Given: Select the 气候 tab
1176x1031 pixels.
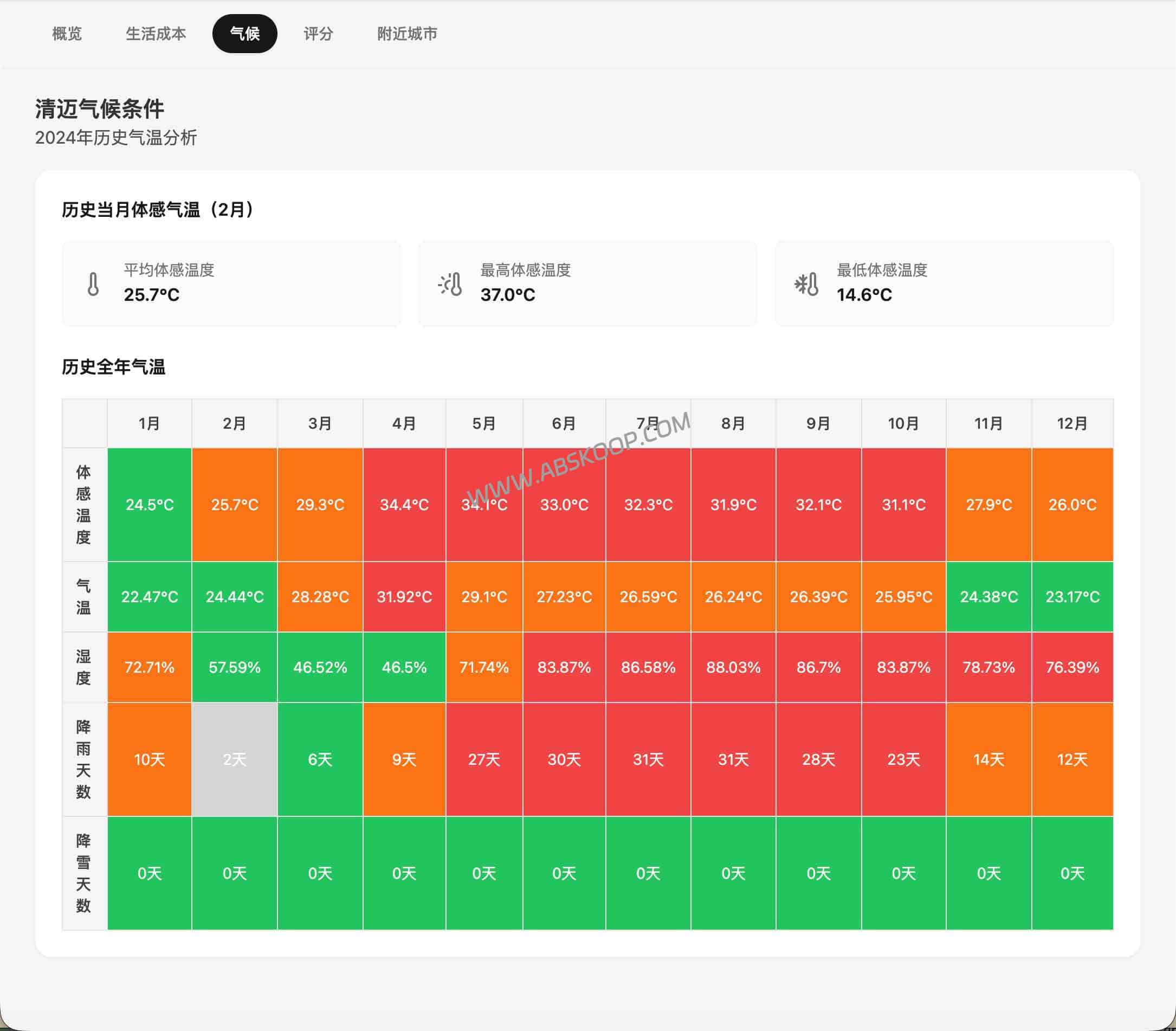Looking at the screenshot, I should pos(245,34).
